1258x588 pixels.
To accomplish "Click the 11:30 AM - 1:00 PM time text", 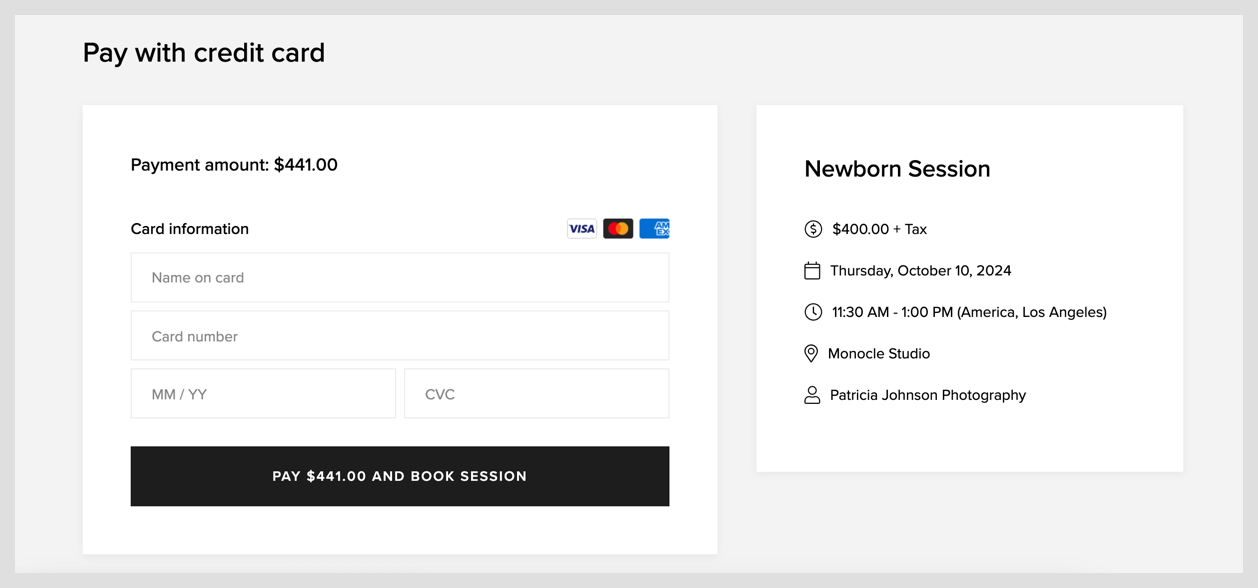I will 967,311.
